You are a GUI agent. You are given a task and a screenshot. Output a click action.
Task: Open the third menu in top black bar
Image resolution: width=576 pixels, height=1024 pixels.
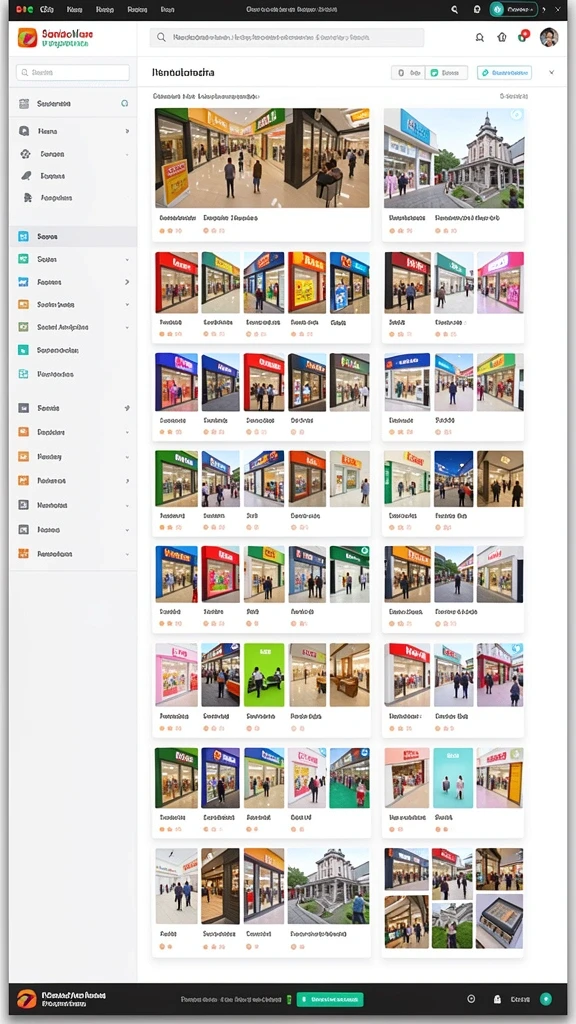[x=104, y=10]
